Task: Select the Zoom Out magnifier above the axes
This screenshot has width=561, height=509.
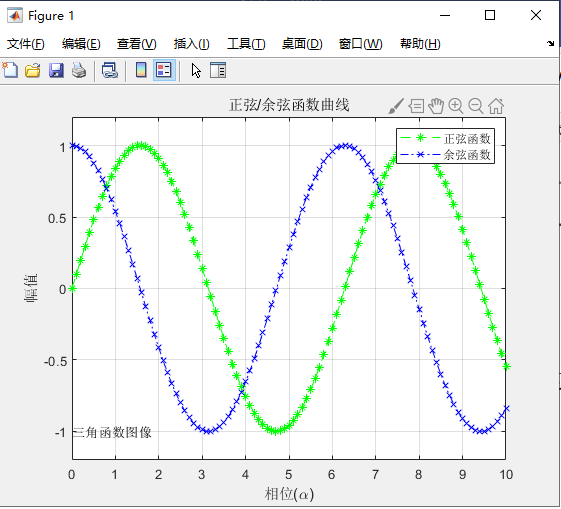Action: pos(476,106)
